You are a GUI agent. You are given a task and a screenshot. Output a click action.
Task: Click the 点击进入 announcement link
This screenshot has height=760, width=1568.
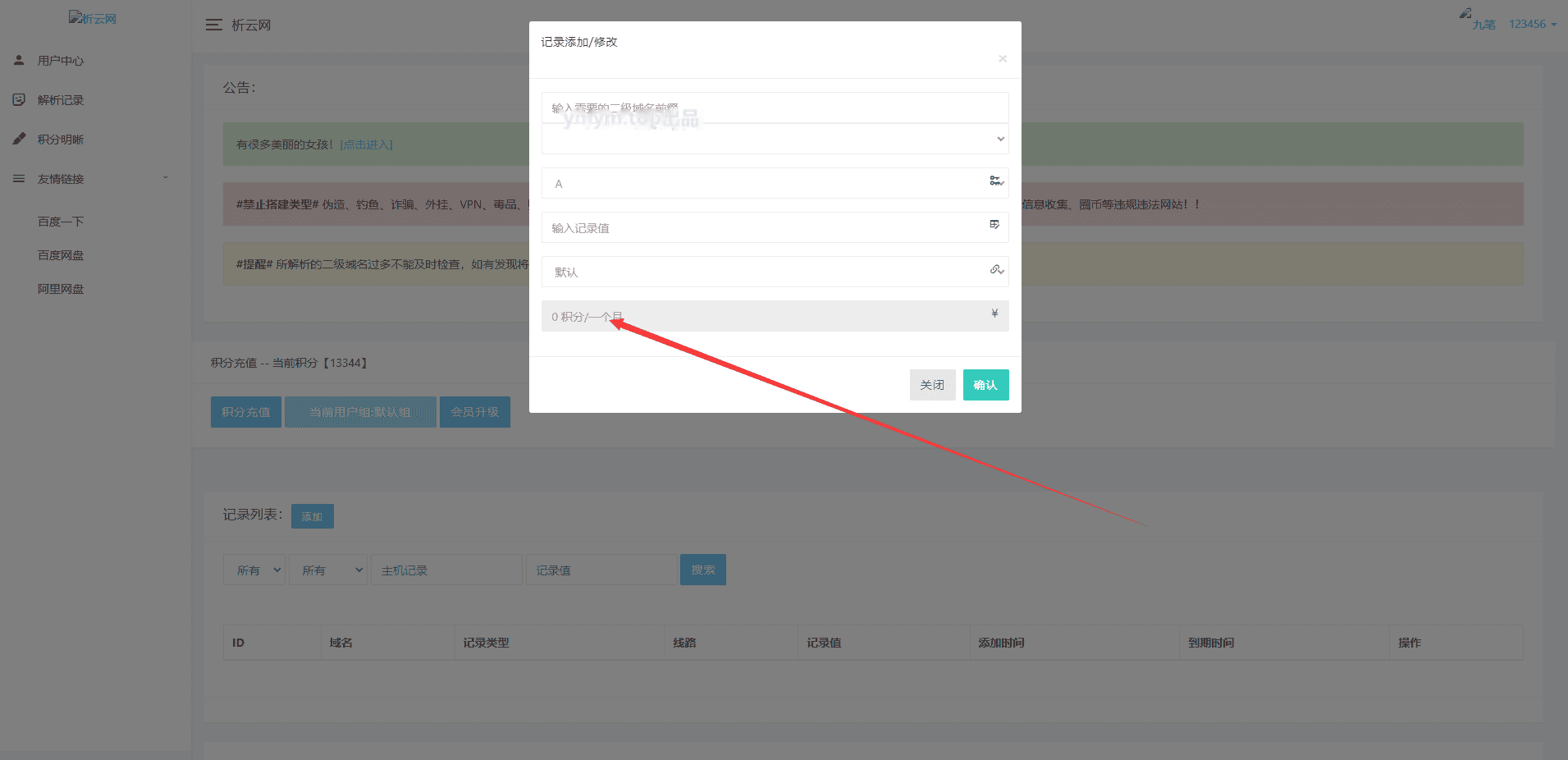(367, 144)
